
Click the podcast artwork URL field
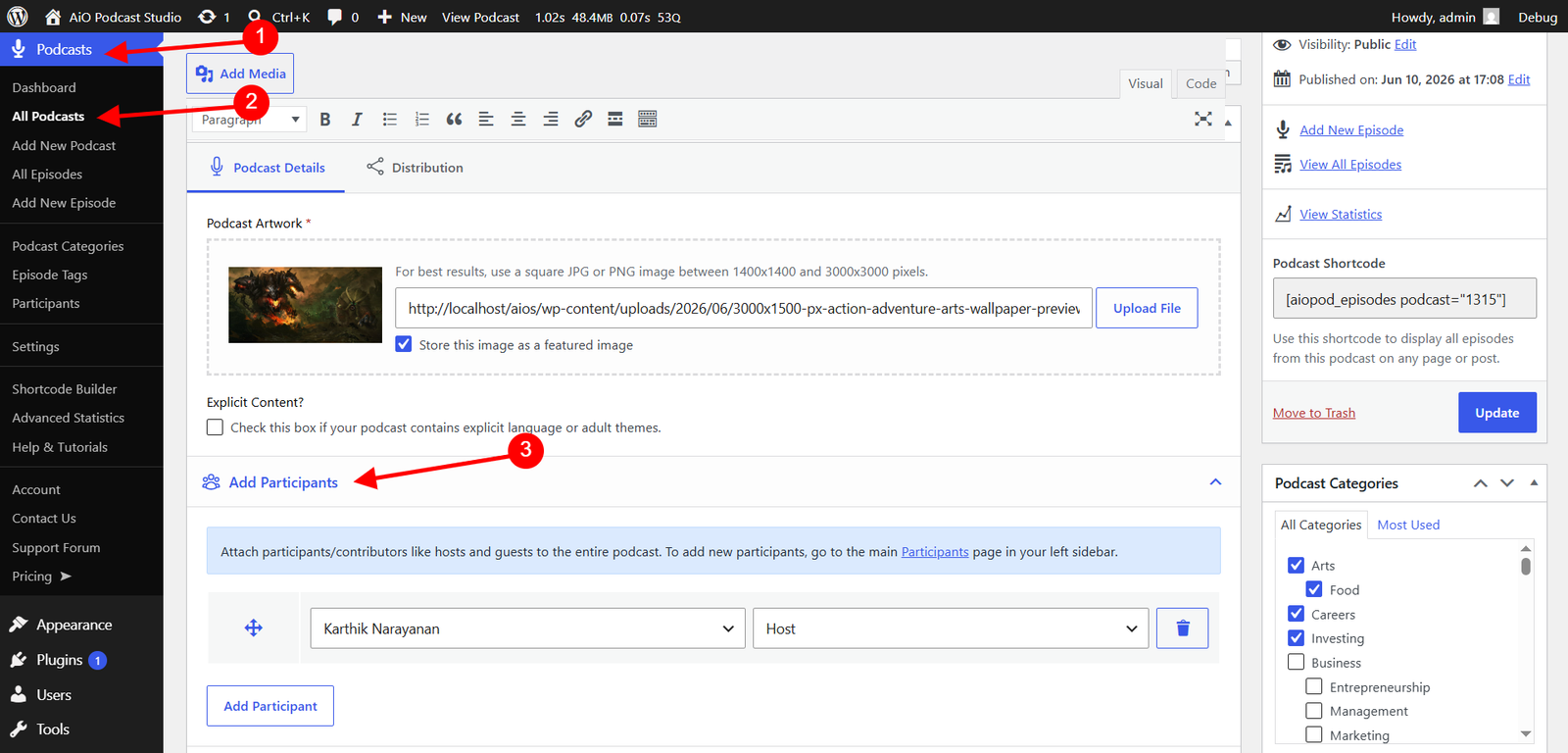(744, 308)
